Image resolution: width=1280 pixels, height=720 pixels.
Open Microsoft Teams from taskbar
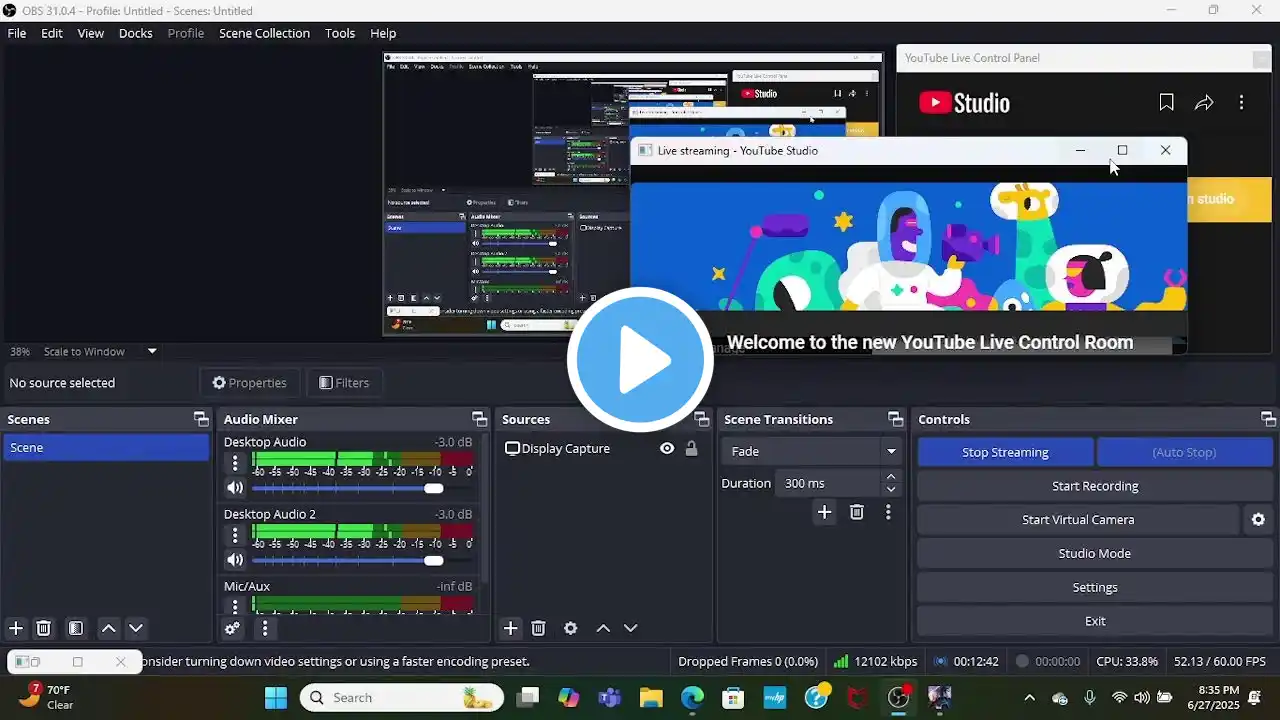click(609, 697)
